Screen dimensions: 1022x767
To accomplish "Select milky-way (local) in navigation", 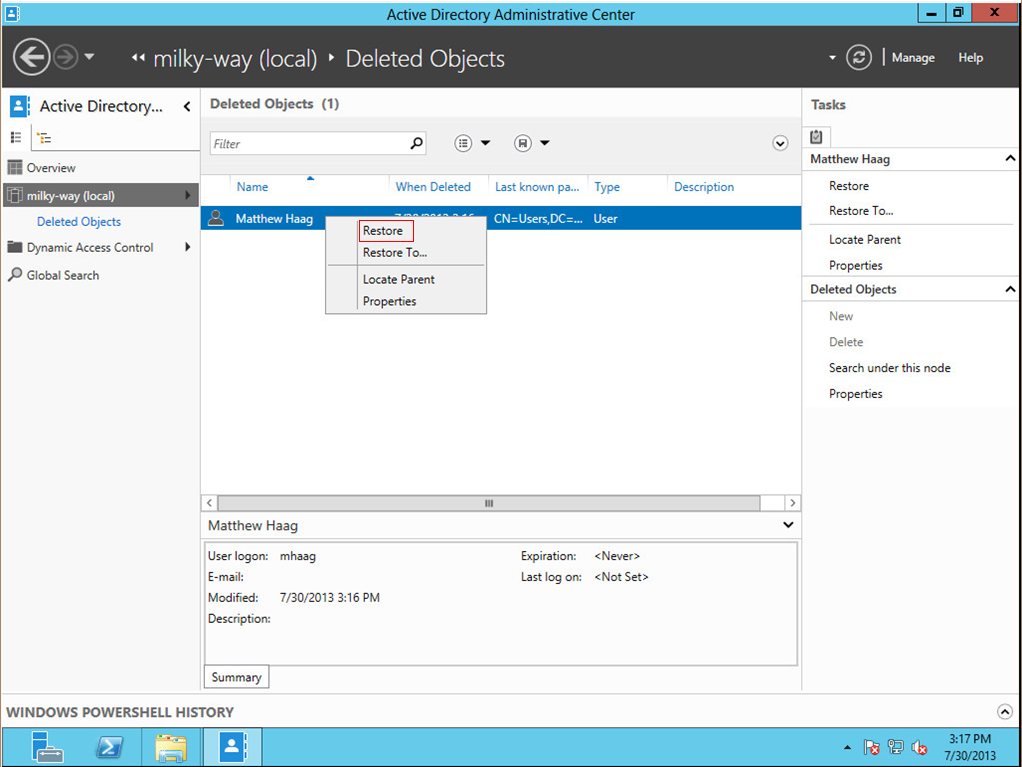I will pos(100,195).
